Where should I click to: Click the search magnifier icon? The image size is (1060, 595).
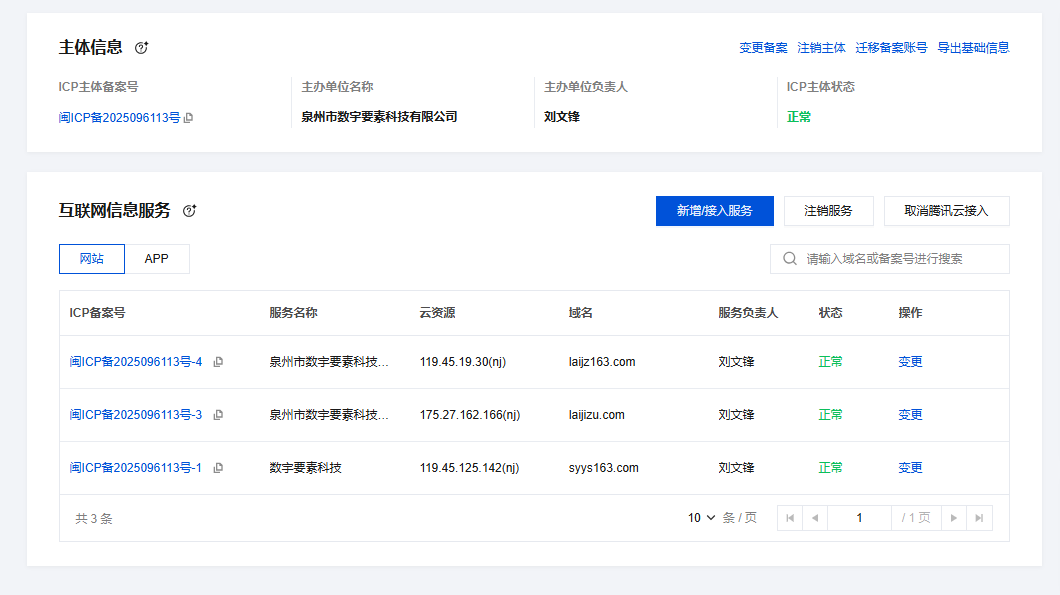pos(790,258)
